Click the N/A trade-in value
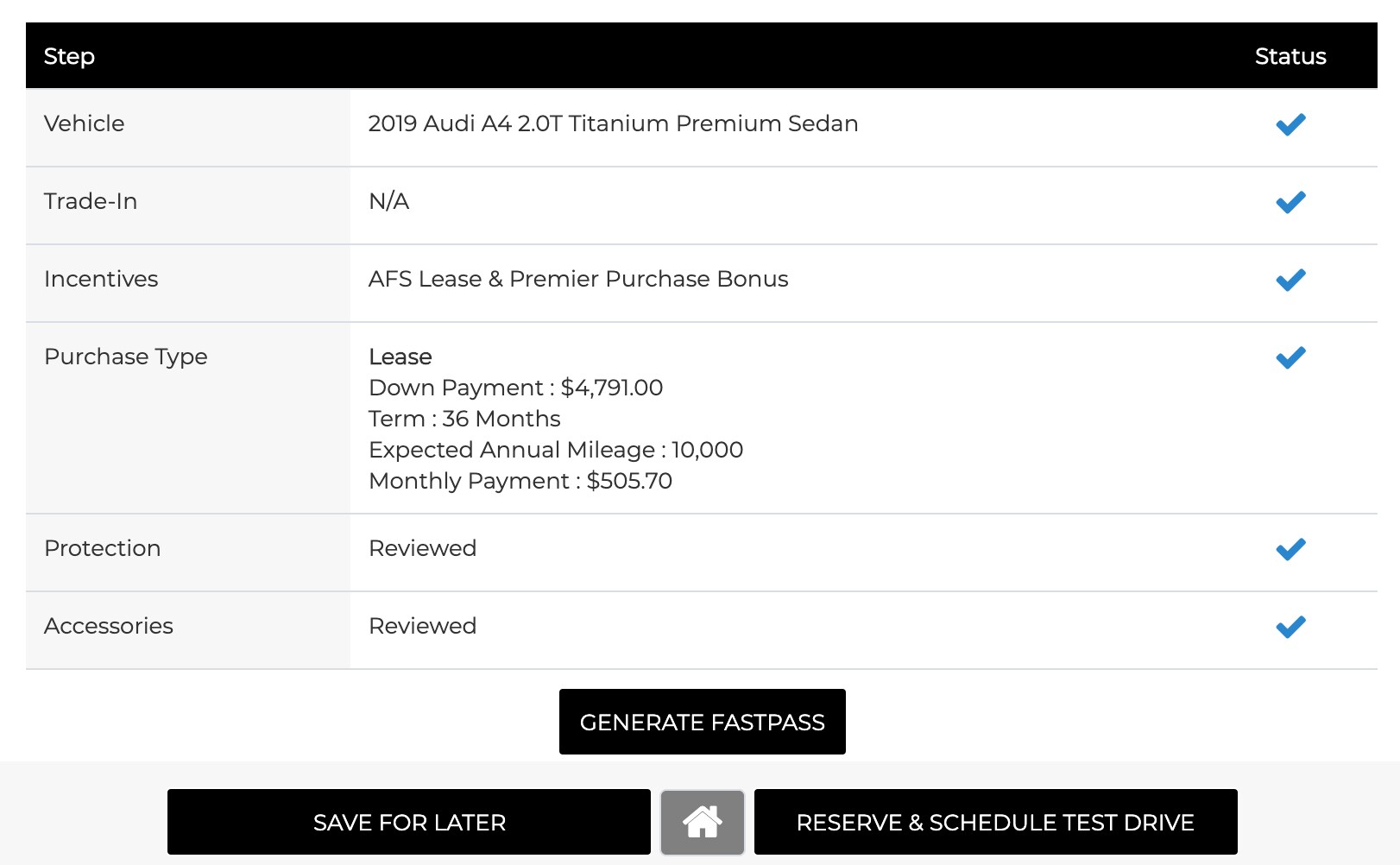Screen dimensions: 1400x865 (x=388, y=201)
